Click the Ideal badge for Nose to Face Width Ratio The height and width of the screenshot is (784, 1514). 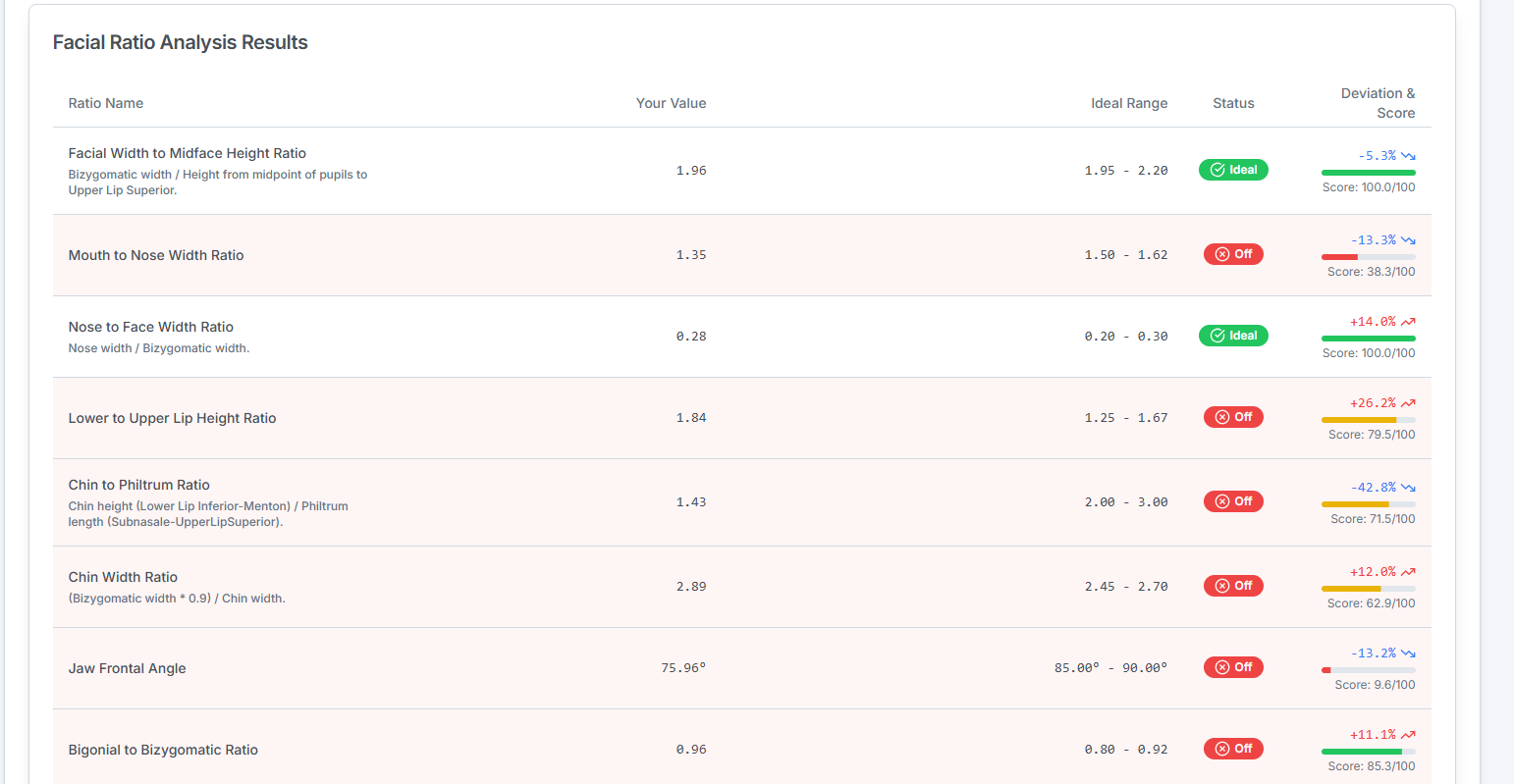(1233, 336)
